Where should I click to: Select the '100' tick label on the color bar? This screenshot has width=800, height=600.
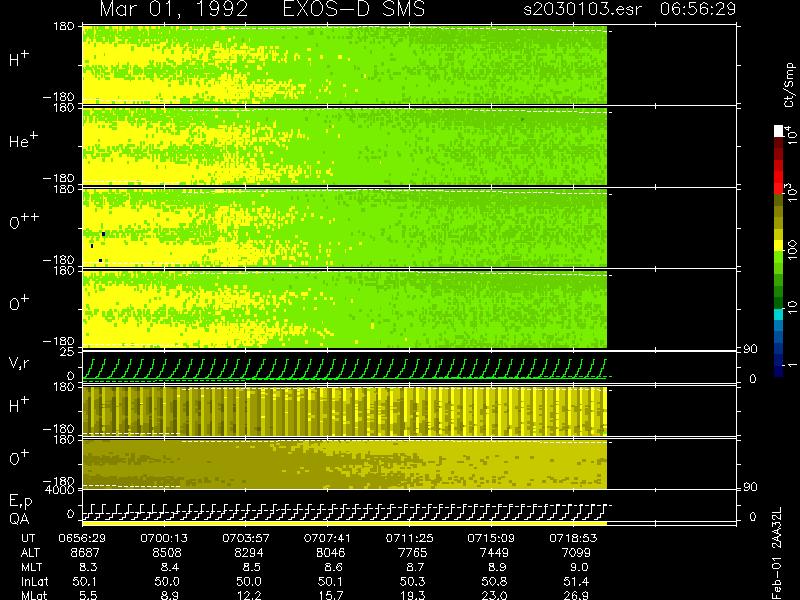(792, 250)
